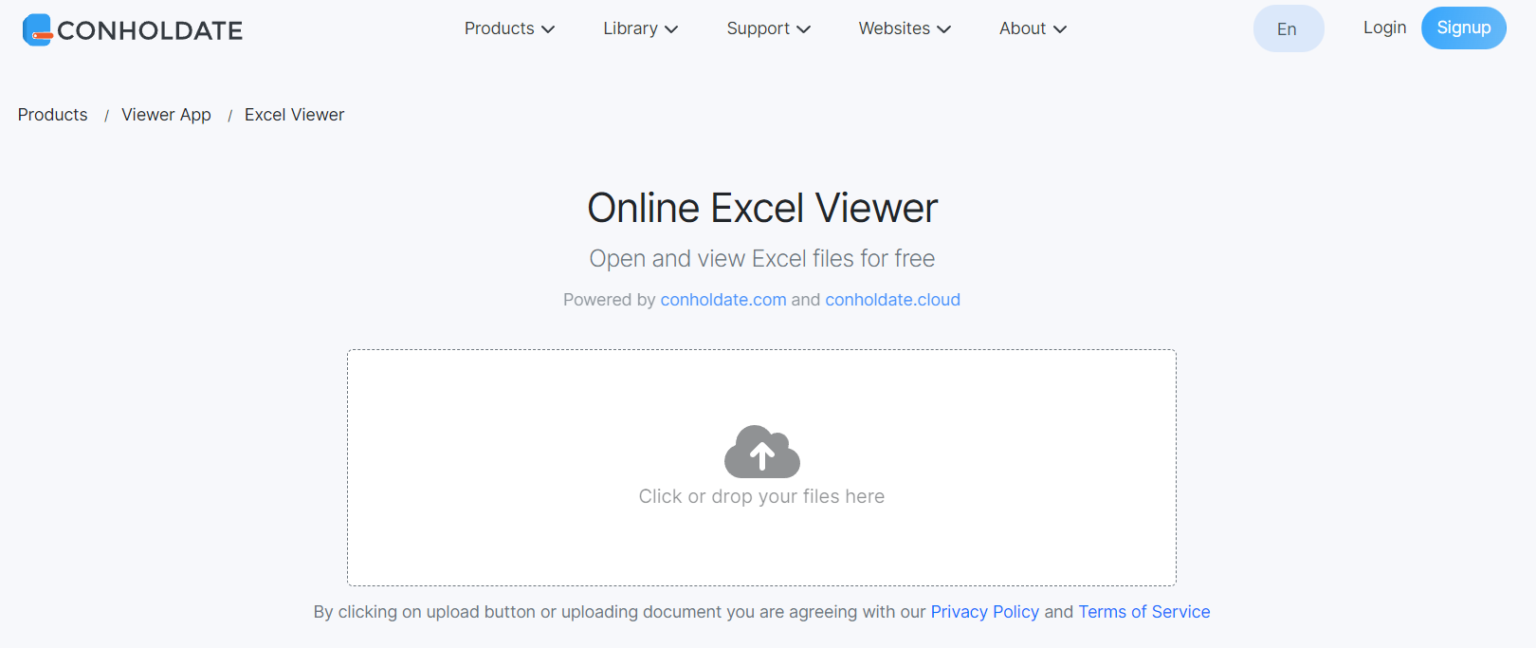This screenshot has width=1536, height=648.
Task: Click the Online Excel Viewer heading
Action: click(762, 208)
